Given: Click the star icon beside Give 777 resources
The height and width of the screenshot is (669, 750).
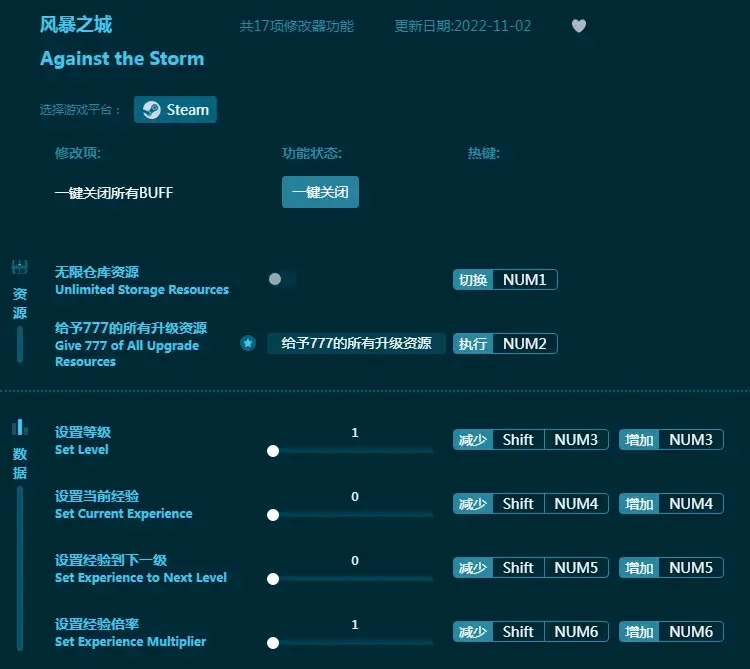Looking at the screenshot, I should [x=248, y=343].
